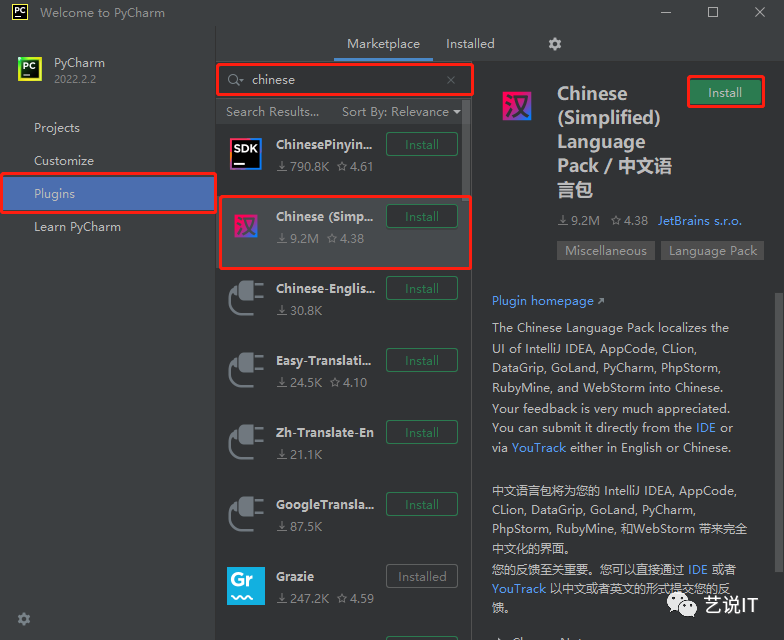This screenshot has width=784, height=640.
Task: Select the Zh-Translate-En plugin name
Action: click(x=324, y=432)
